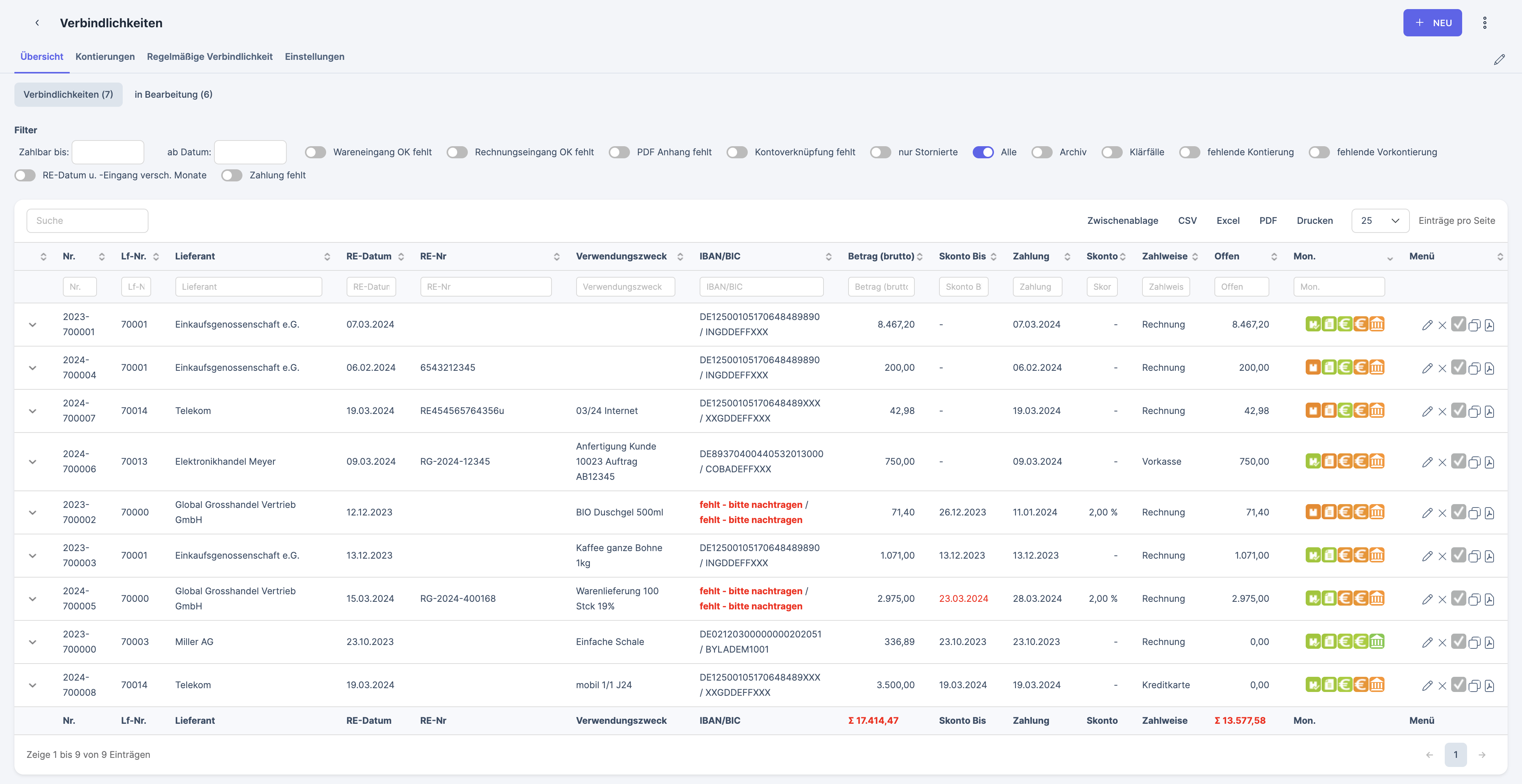The height and width of the screenshot is (784, 1522).
Task: Click the Suche search field
Action: (87, 220)
